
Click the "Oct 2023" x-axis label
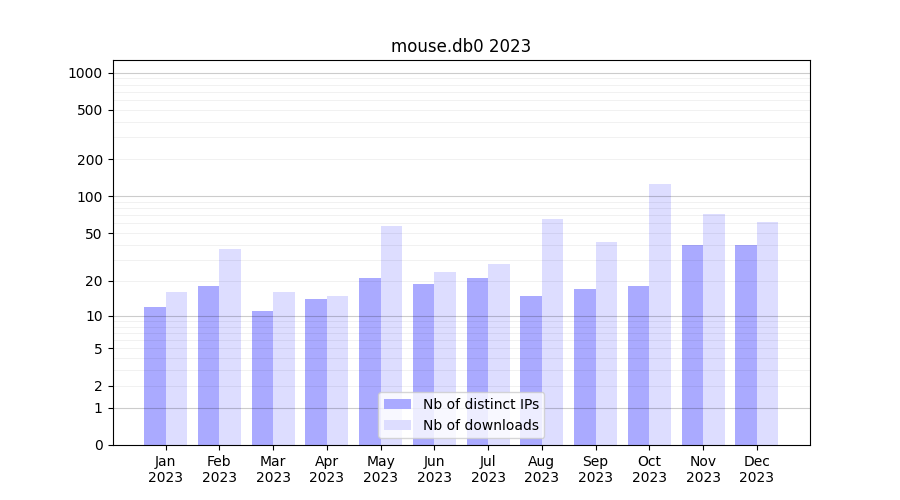[x=649, y=469]
